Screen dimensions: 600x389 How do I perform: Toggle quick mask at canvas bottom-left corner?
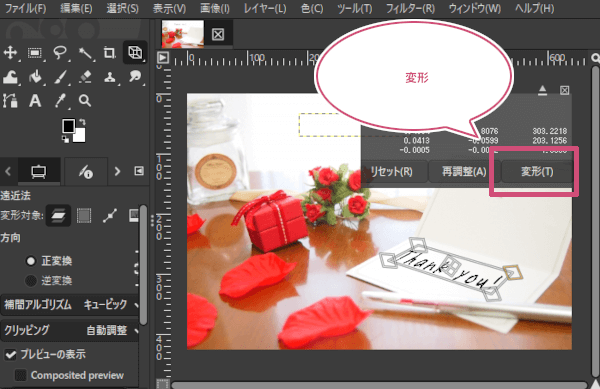[163, 383]
